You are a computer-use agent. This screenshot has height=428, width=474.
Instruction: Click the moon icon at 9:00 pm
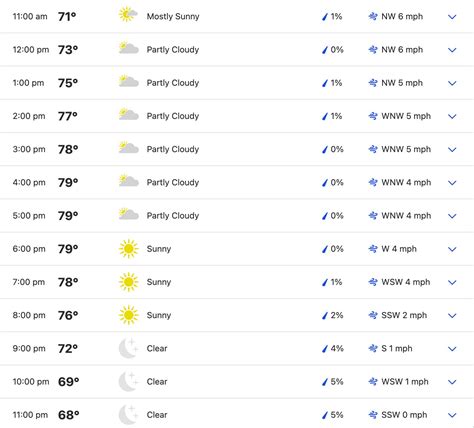(128, 348)
